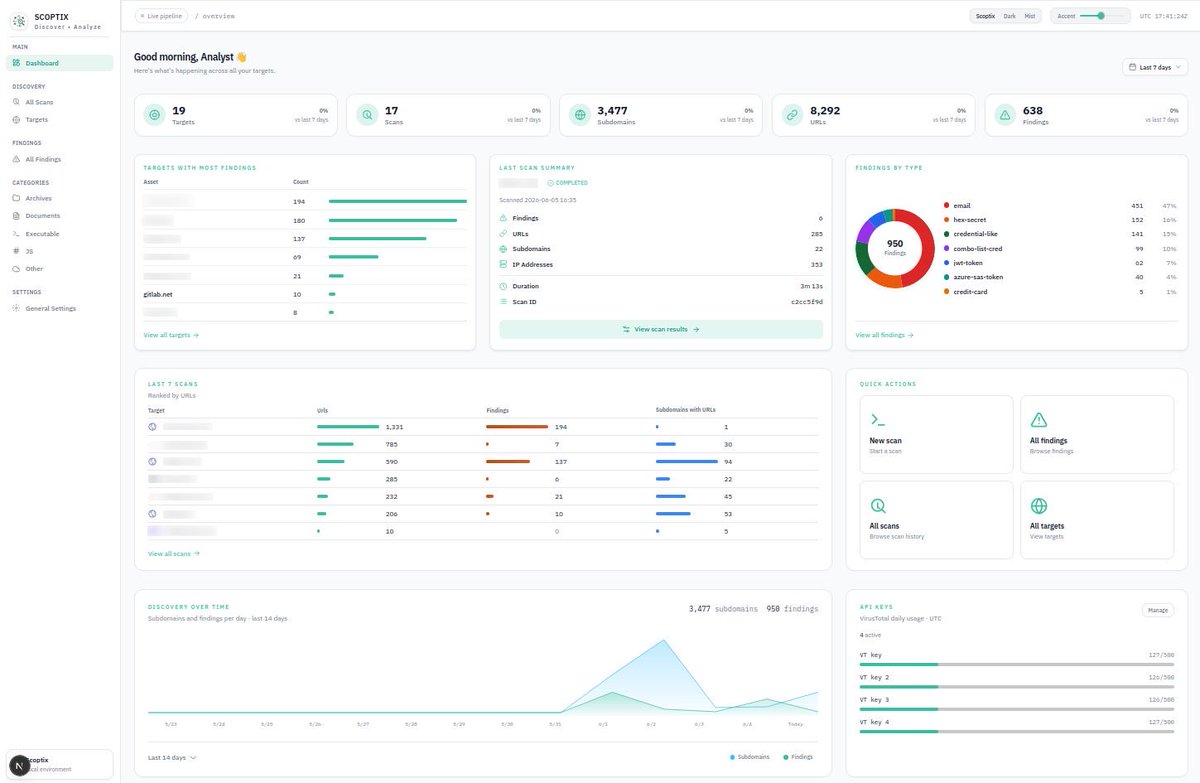Click the warning icon on the 638 Findings card
1200x783 pixels.
click(x=1005, y=115)
